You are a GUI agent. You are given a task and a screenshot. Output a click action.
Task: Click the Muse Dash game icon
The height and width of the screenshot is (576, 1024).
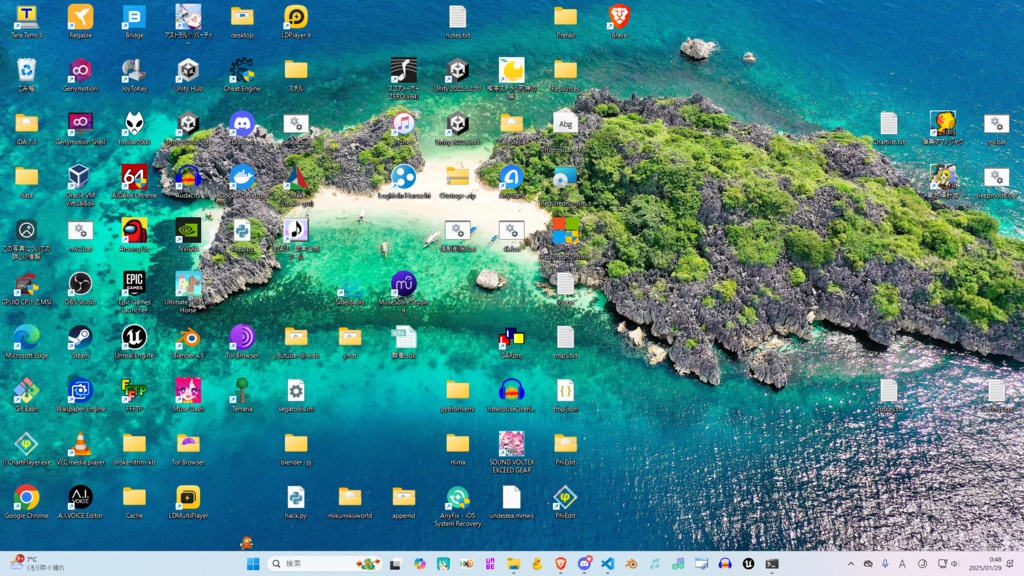pos(188,396)
